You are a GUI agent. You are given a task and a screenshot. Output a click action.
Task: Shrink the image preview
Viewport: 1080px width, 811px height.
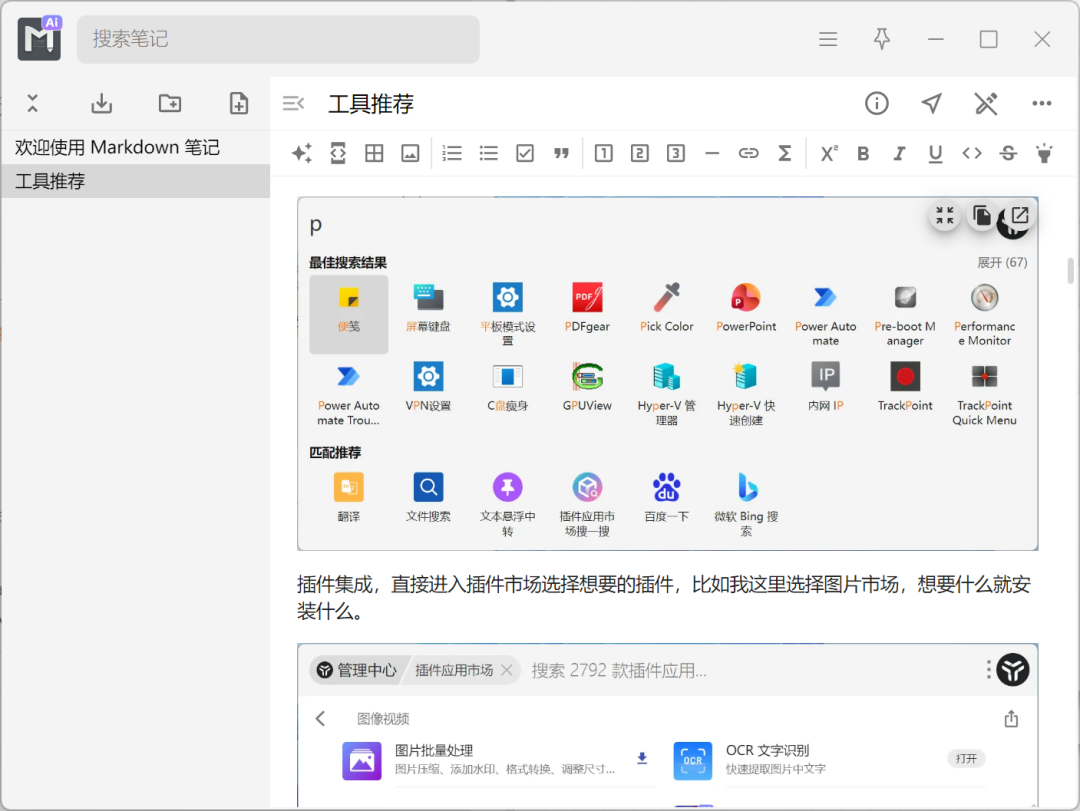(945, 216)
